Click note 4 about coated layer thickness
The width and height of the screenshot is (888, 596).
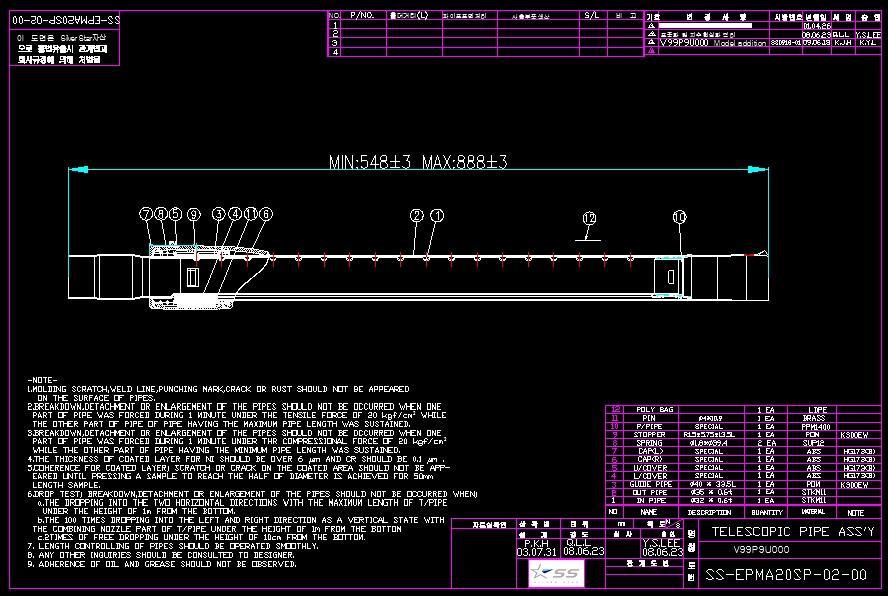click(x=236, y=459)
